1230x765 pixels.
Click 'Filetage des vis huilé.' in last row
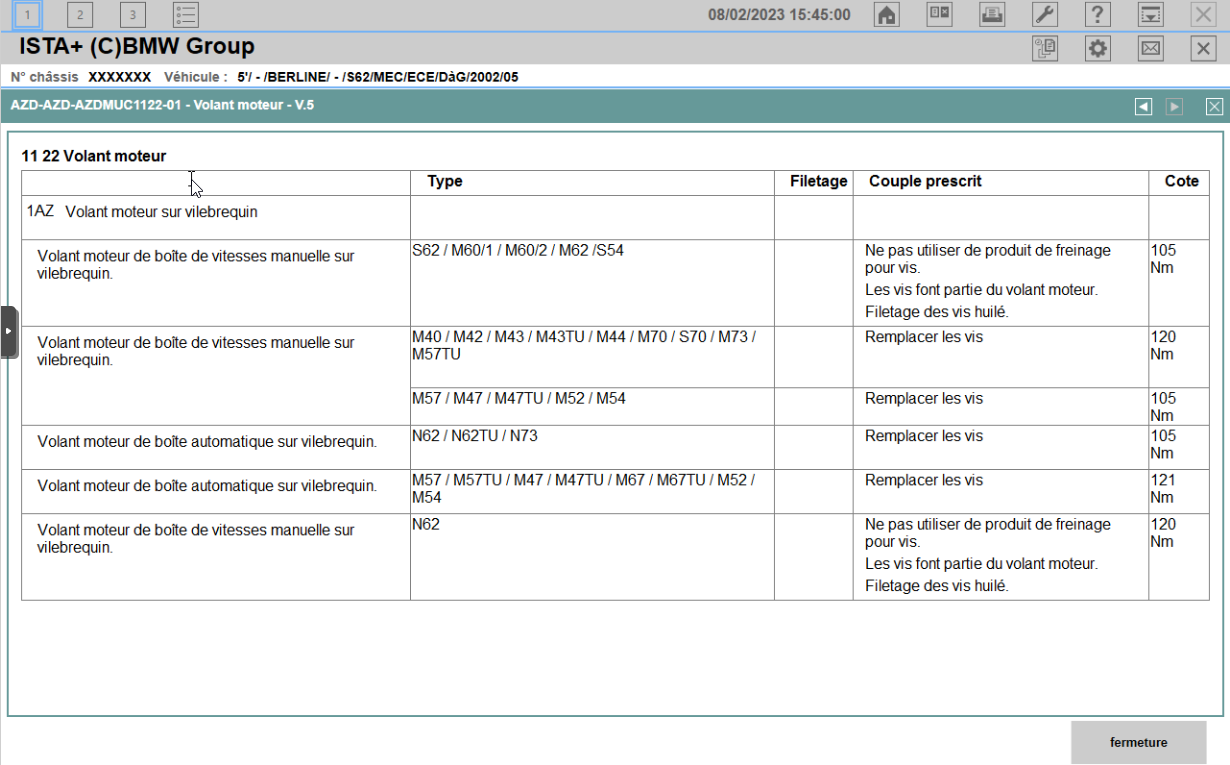pos(936,586)
